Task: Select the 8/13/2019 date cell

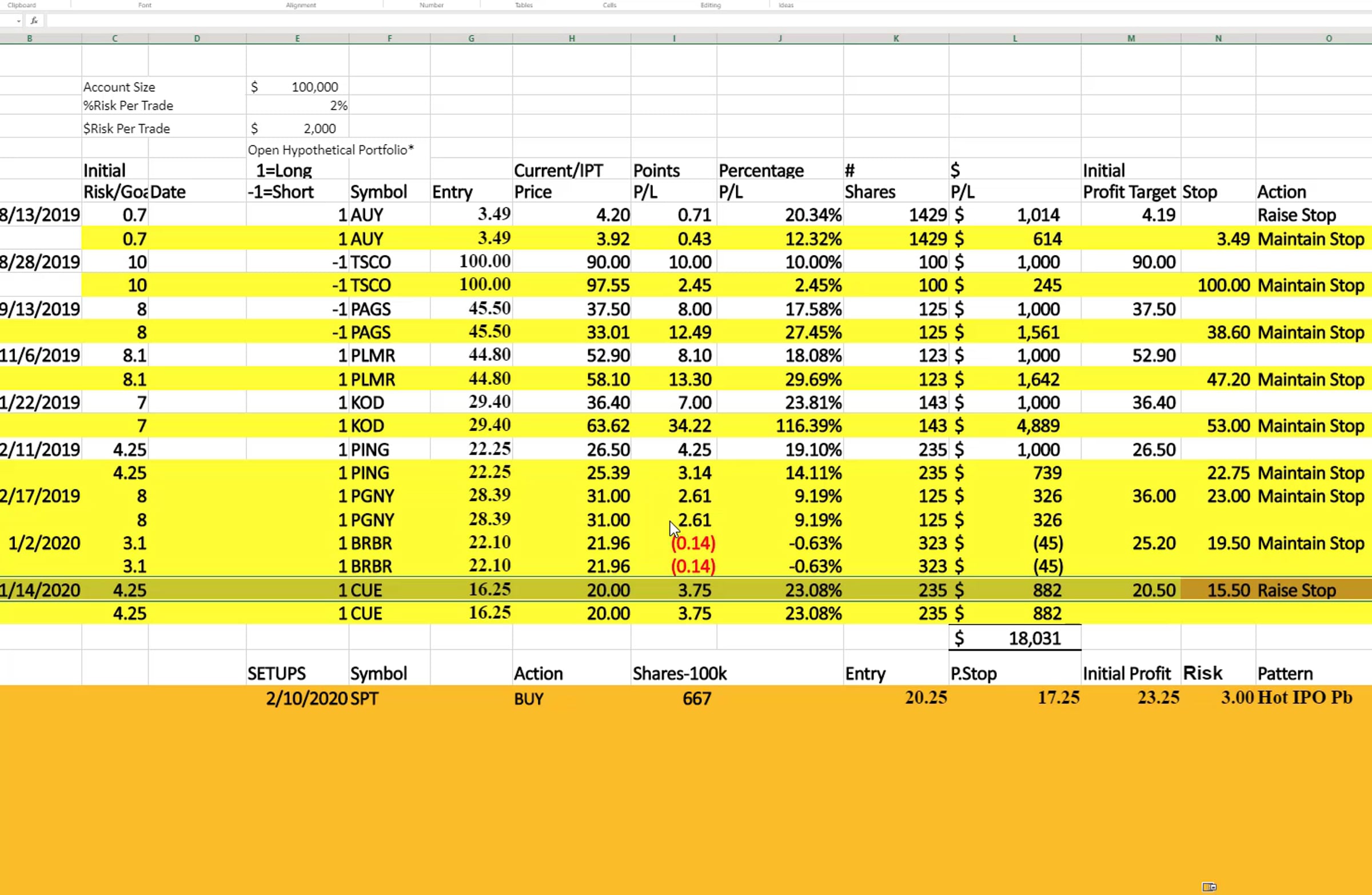Action: (x=40, y=215)
